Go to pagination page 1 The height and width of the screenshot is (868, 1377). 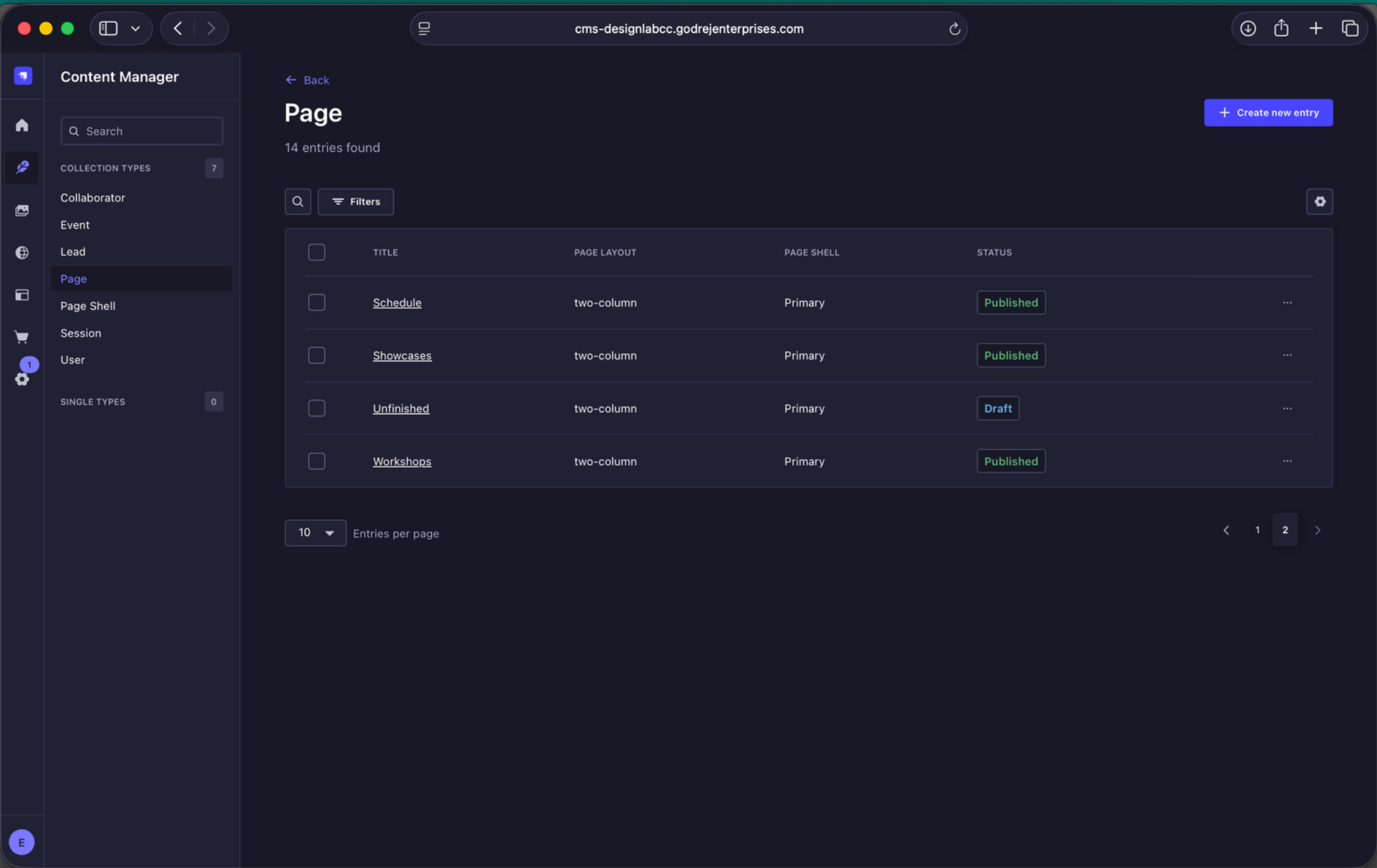coord(1257,530)
